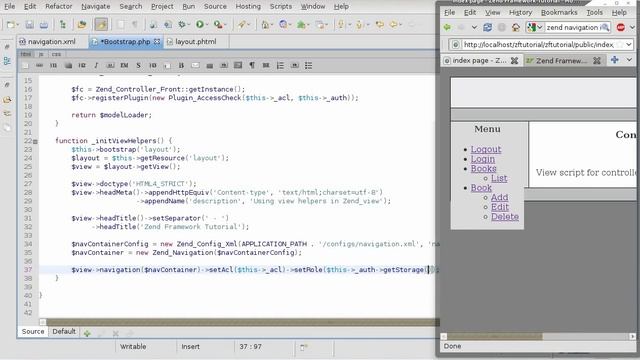Screen dimensions: 640x360
Task: Open the browser back-history dropdown arrow
Action: (x=474, y=27)
